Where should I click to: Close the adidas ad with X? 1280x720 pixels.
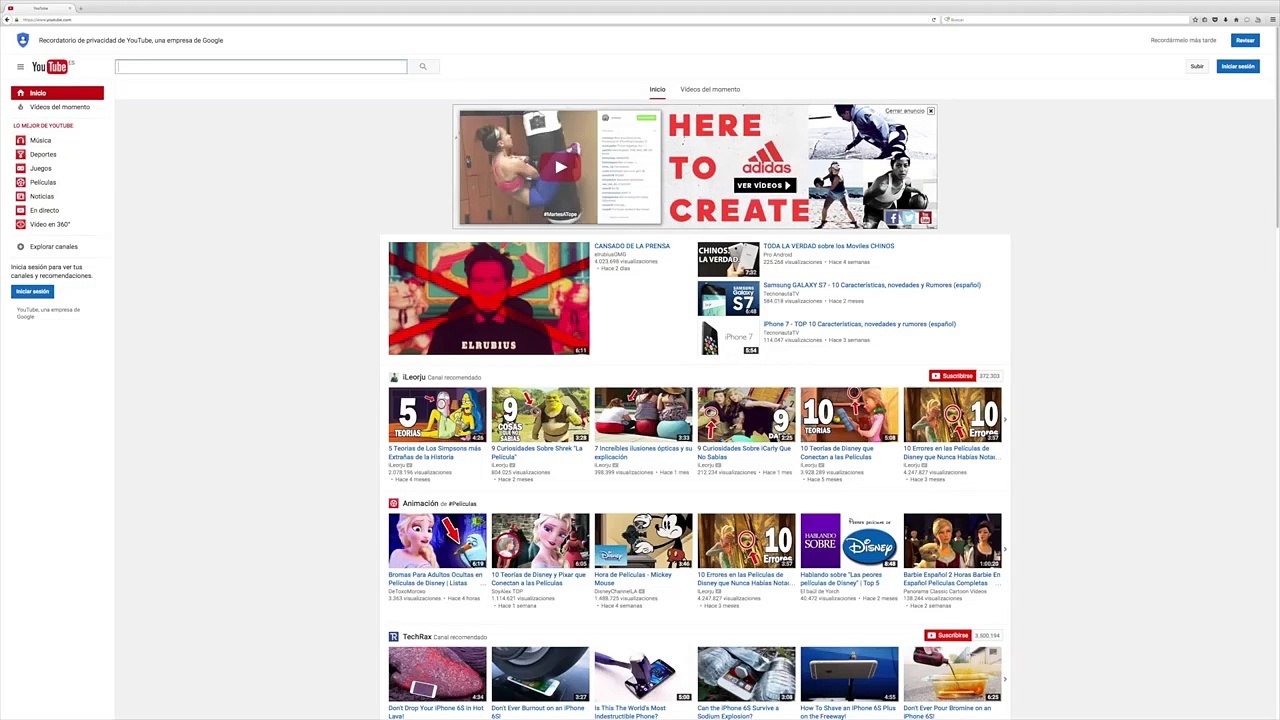pyautogui.click(x=931, y=111)
